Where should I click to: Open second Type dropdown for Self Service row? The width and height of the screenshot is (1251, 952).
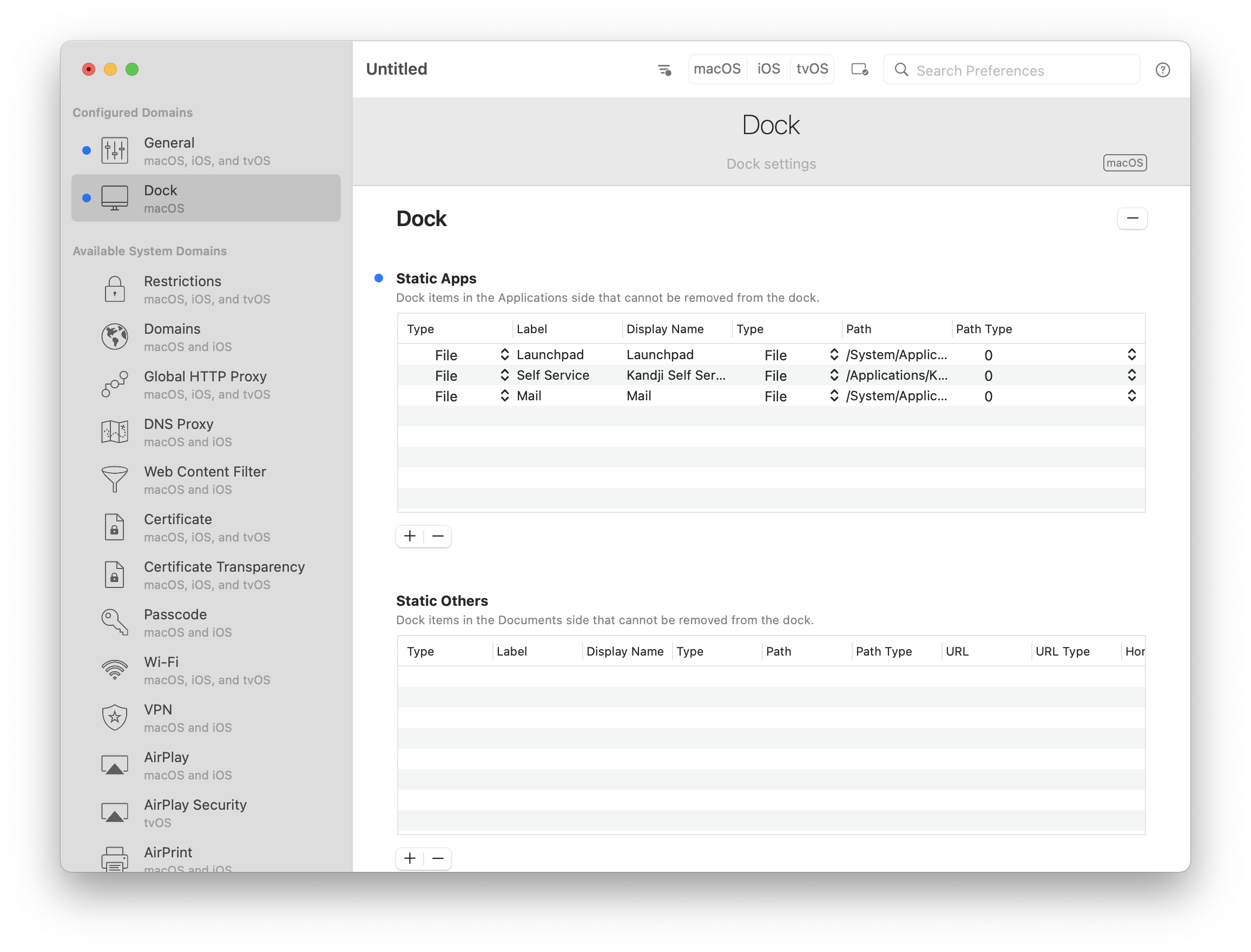point(833,375)
